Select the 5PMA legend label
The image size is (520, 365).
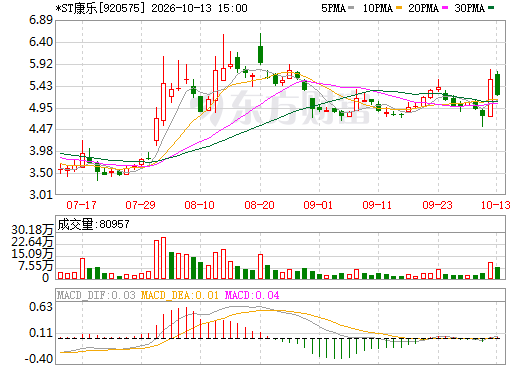click(x=333, y=8)
